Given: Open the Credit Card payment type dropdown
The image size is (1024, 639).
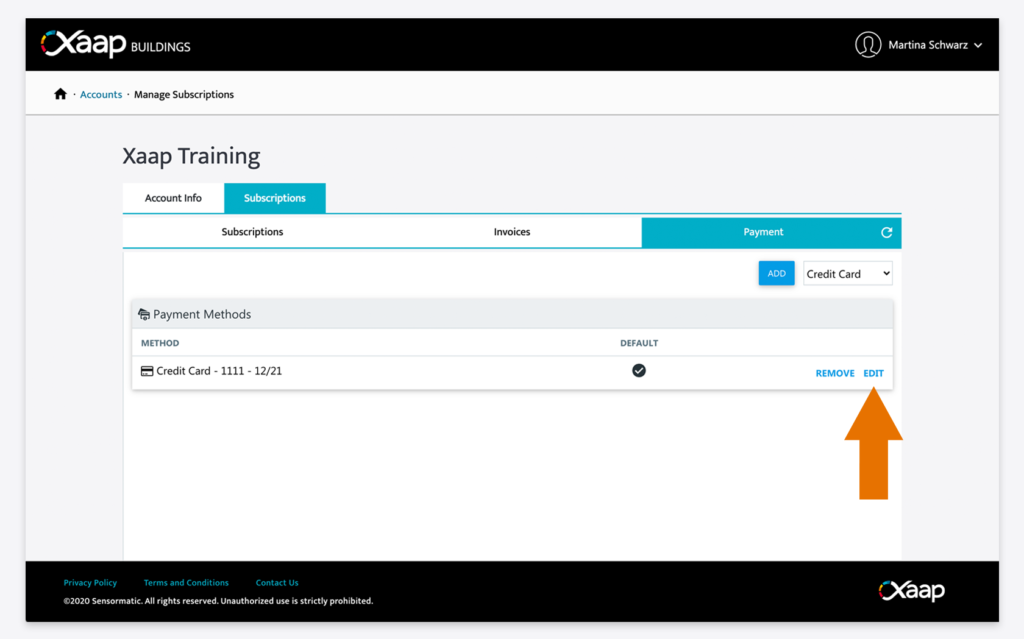Looking at the screenshot, I should click(x=848, y=274).
